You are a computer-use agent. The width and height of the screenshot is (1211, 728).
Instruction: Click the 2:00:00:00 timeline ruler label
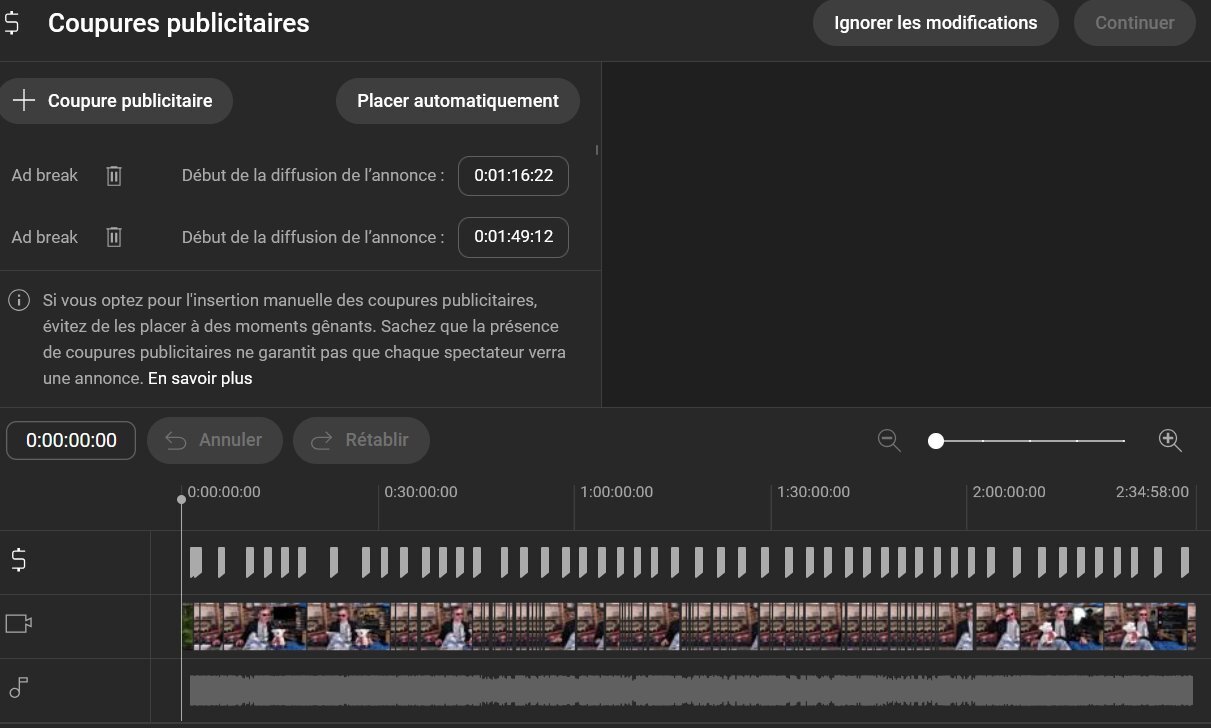pos(1009,492)
